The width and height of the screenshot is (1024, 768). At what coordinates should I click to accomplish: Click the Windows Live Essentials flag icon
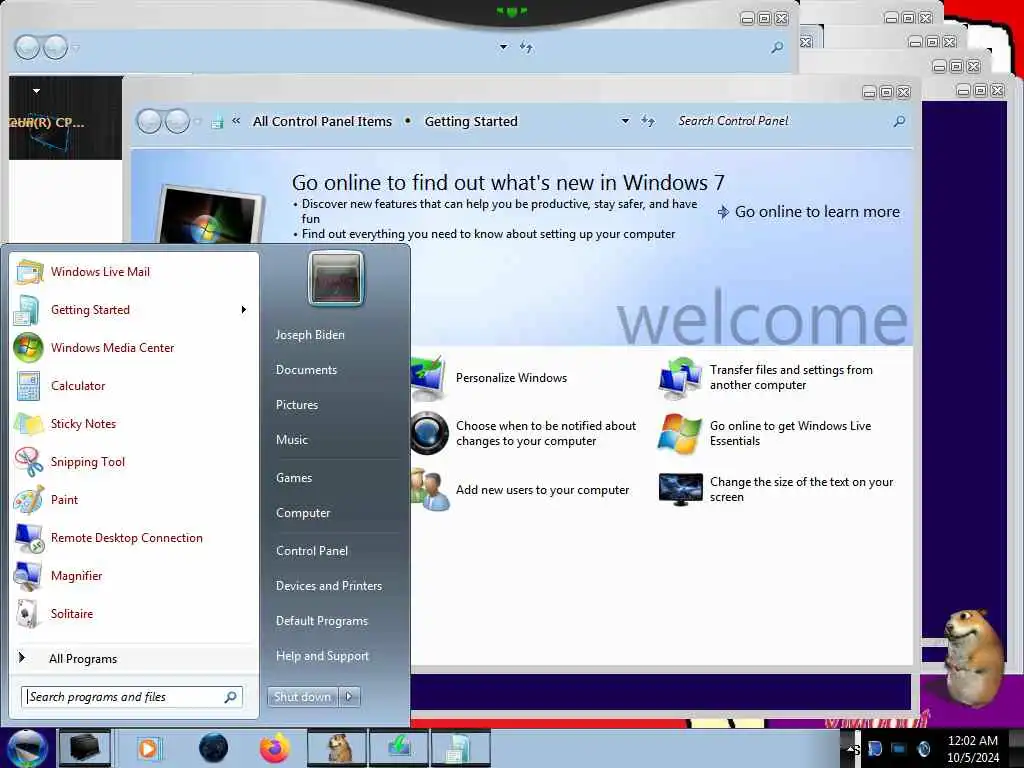pyautogui.click(x=680, y=433)
